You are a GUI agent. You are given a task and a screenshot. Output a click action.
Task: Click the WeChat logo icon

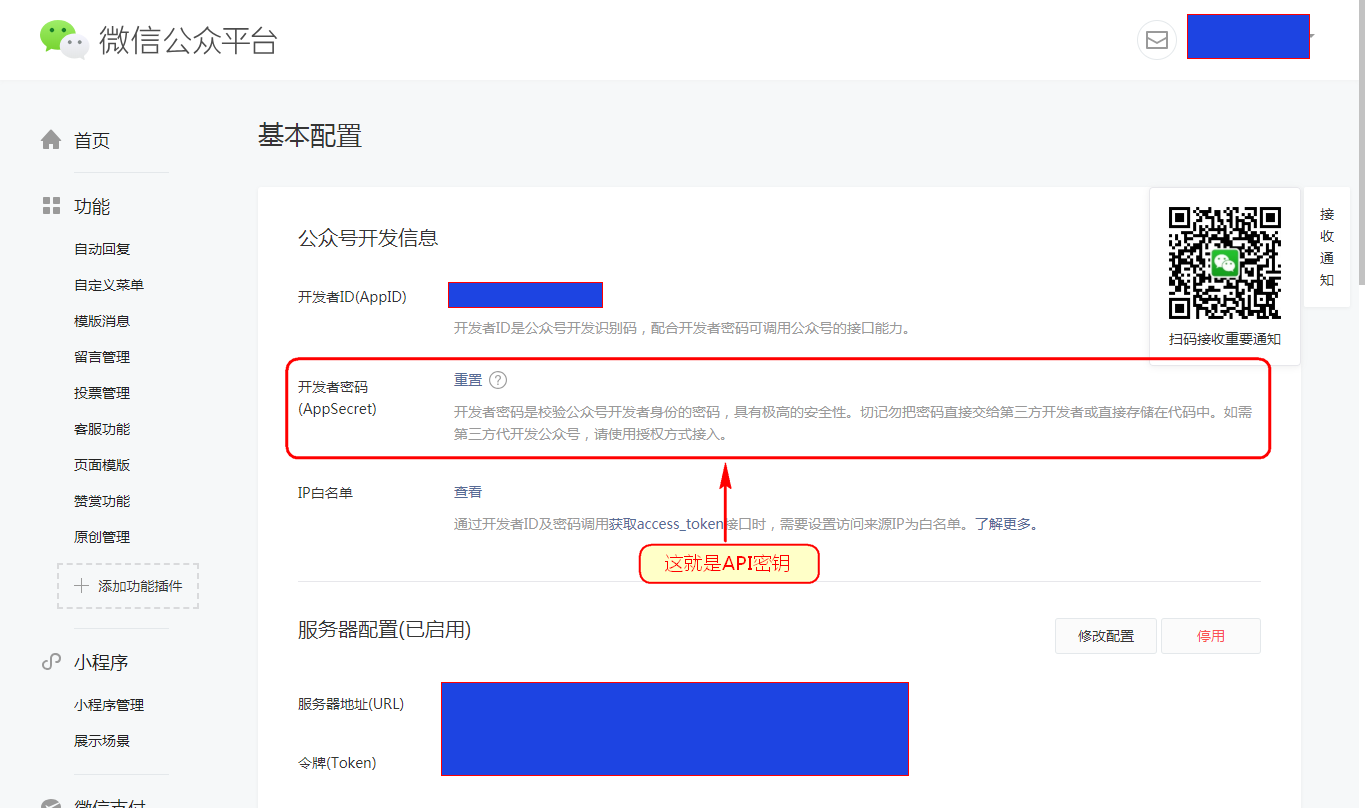click(x=64, y=39)
